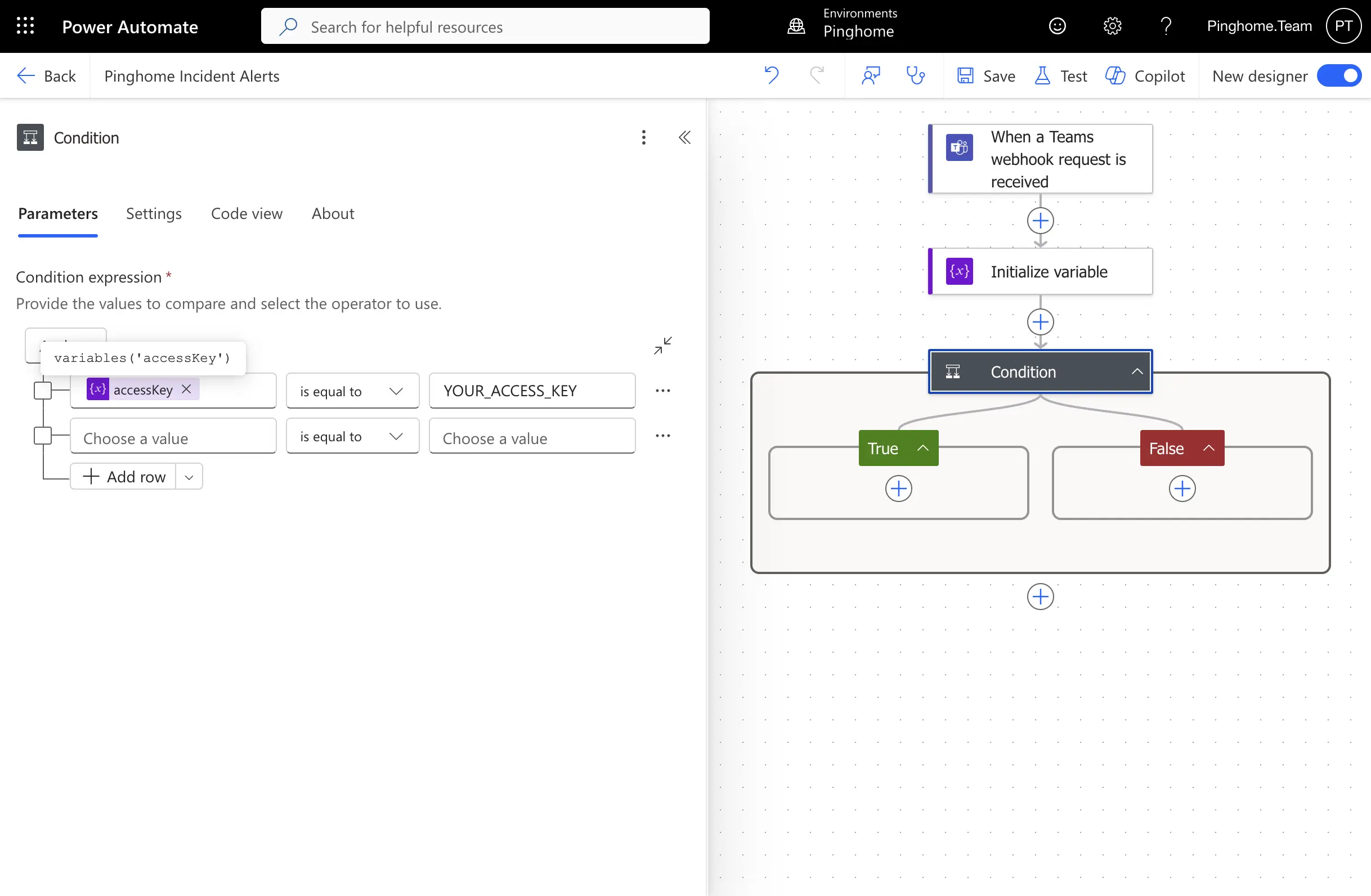Image resolution: width=1371 pixels, height=896 pixels.
Task: Switch to the Settings tab
Action: (x=153, y=213)
